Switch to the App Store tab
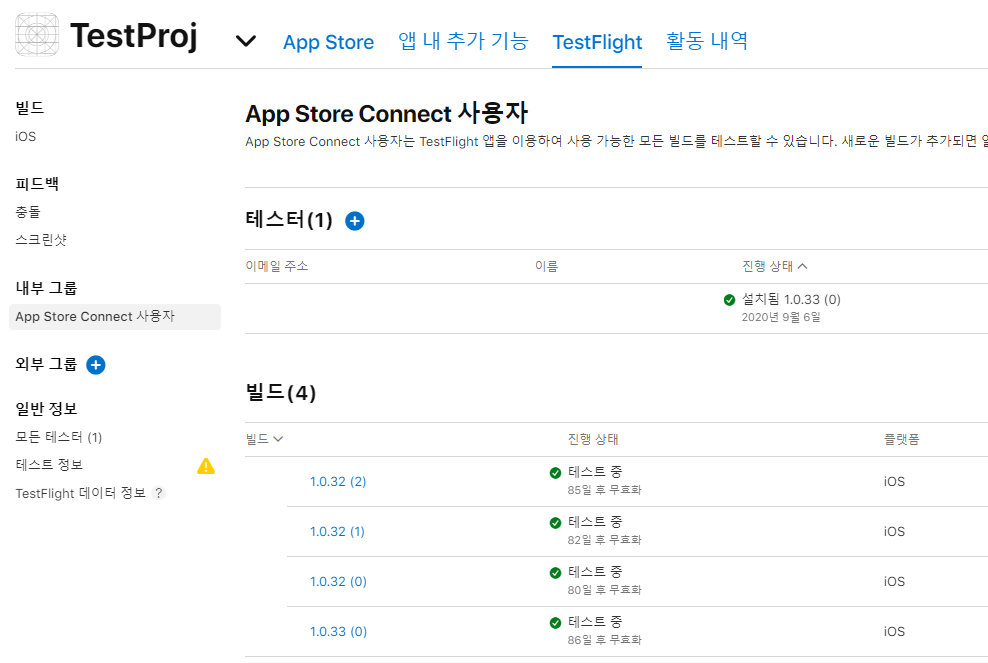The height and width of the screenshot is (663, 988). (328, 42)
